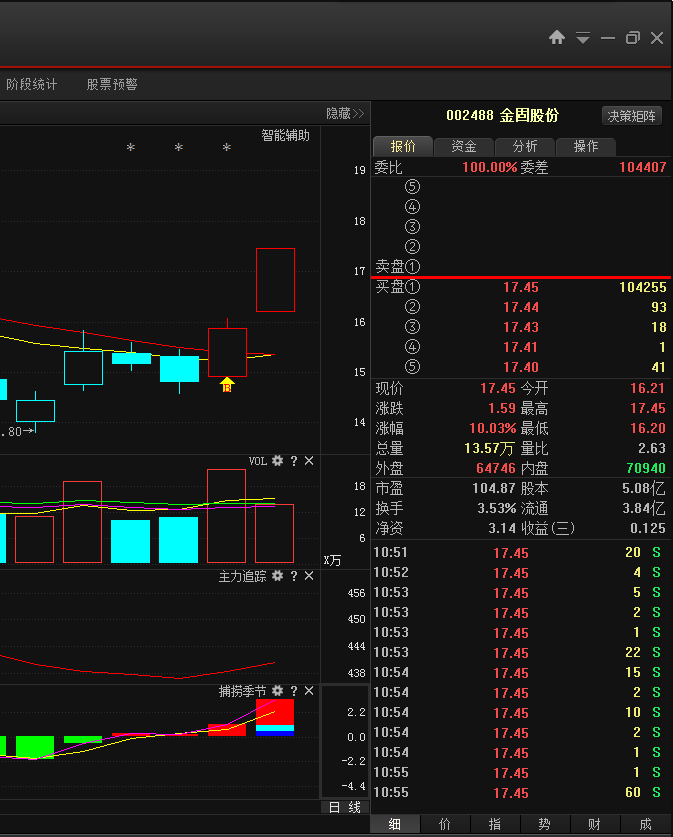The height and width of the screenshot is (837, 673).
Task: Show help for 捕捞季节 indicator
Action: [x=294, y=691]
